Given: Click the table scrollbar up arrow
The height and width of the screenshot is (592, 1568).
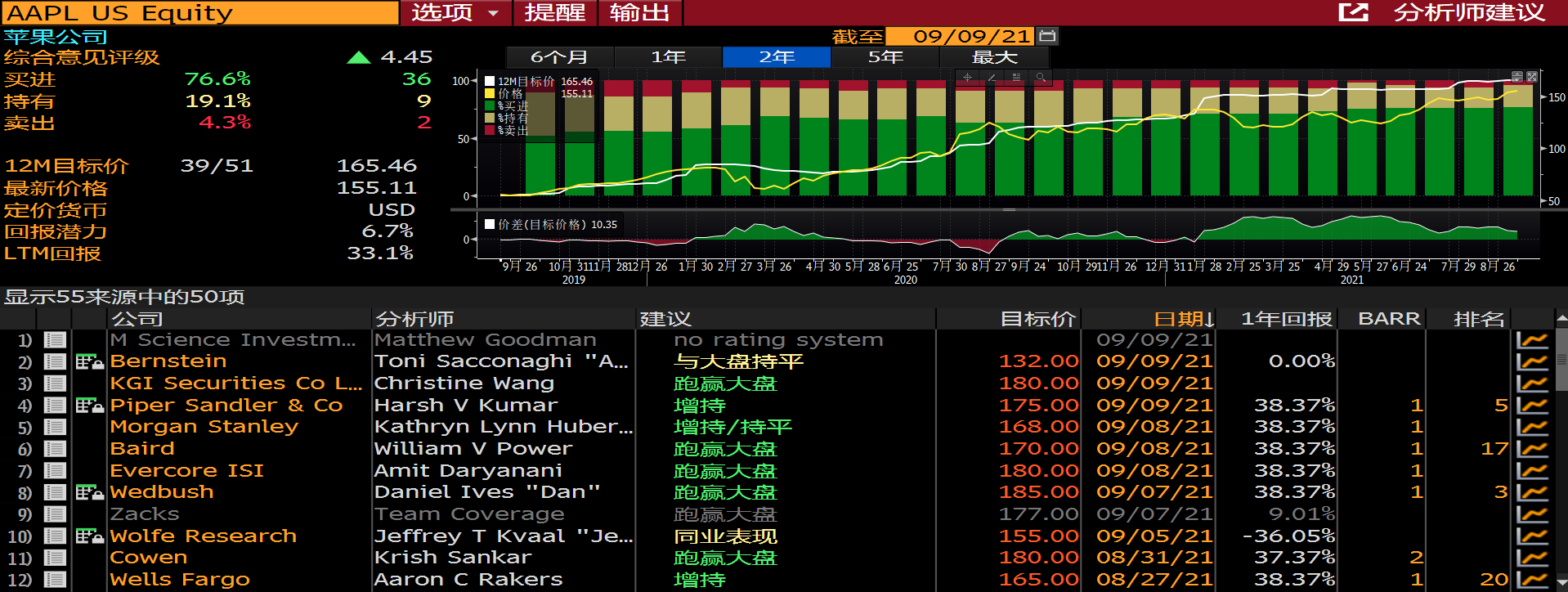Looking at the screenshot, I should click(x=1561, y=319).
